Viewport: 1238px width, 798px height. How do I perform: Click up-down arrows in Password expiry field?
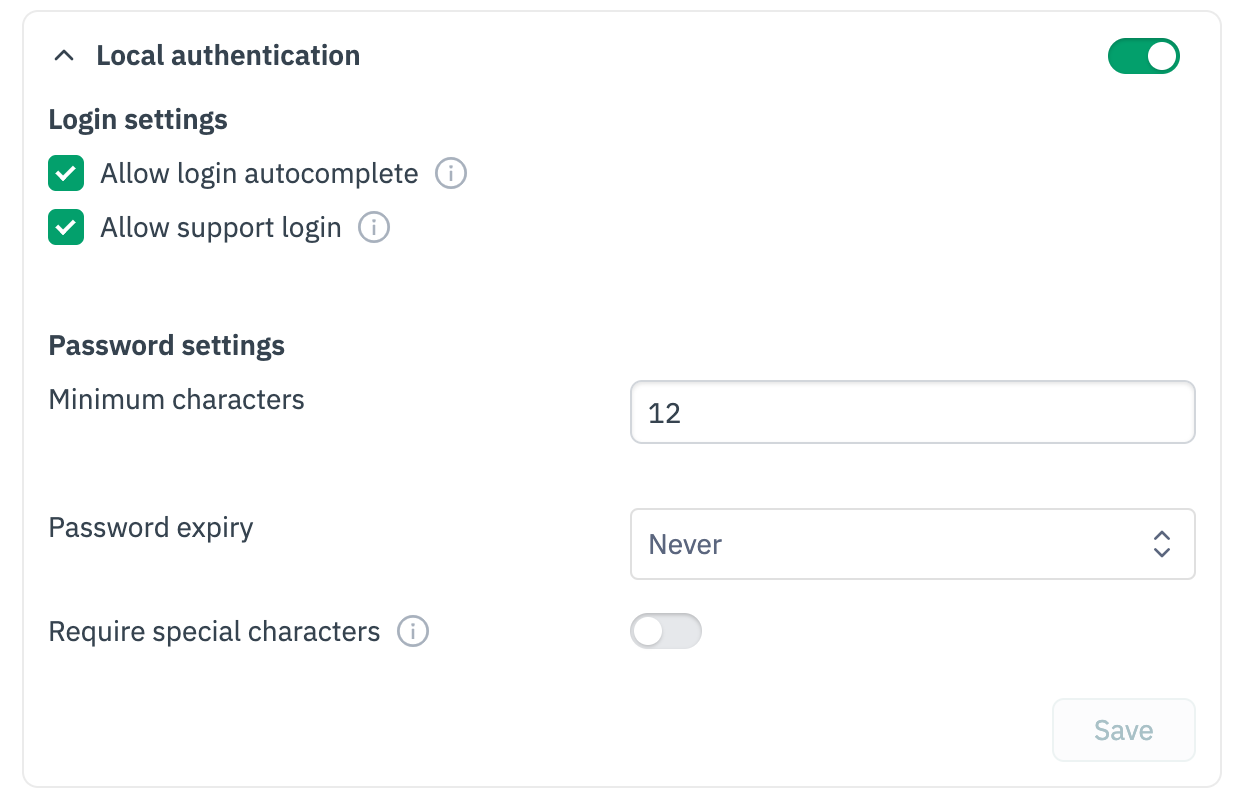pos(1161,544)
